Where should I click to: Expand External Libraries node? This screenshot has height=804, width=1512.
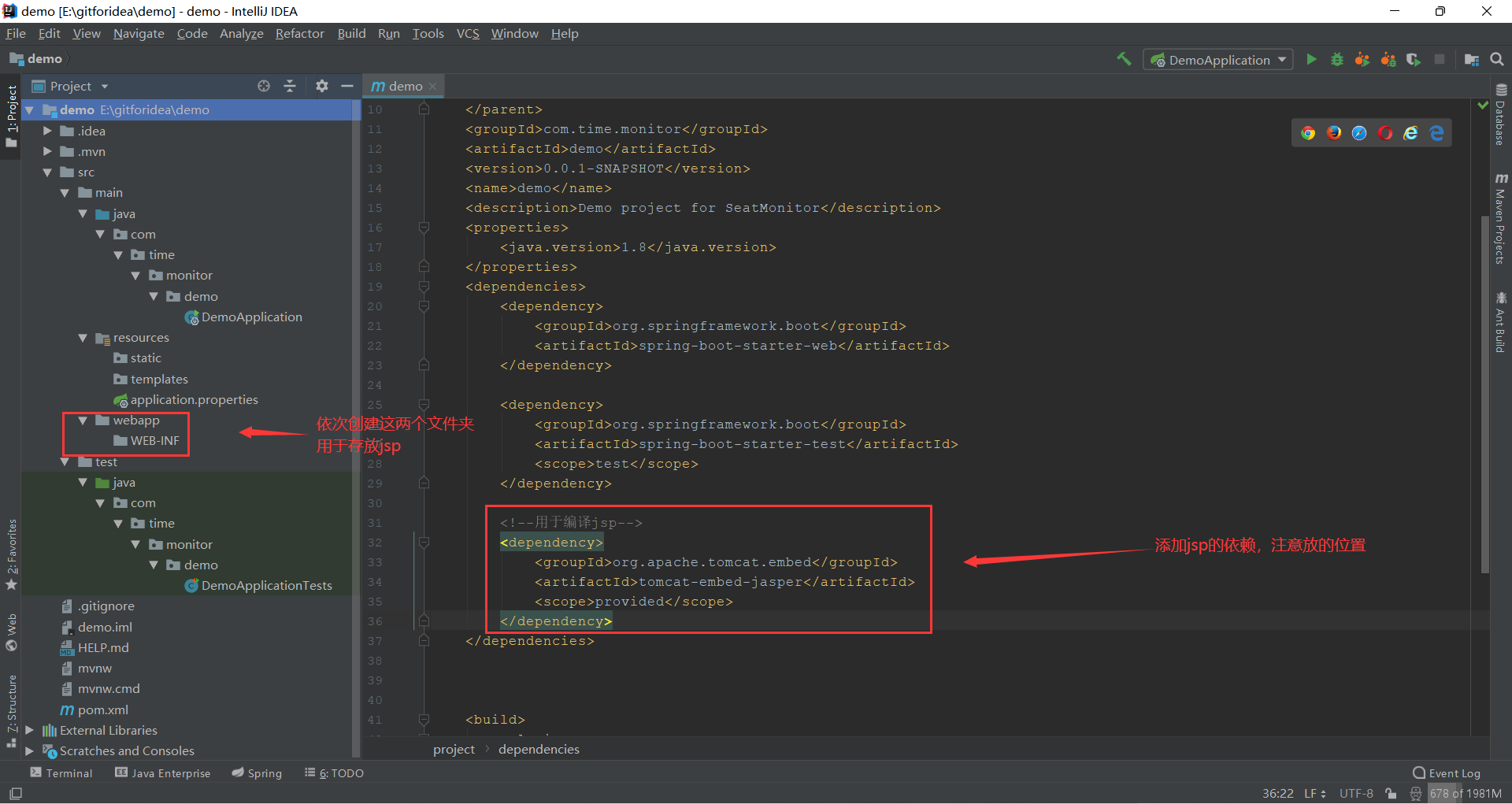[29, 731]
